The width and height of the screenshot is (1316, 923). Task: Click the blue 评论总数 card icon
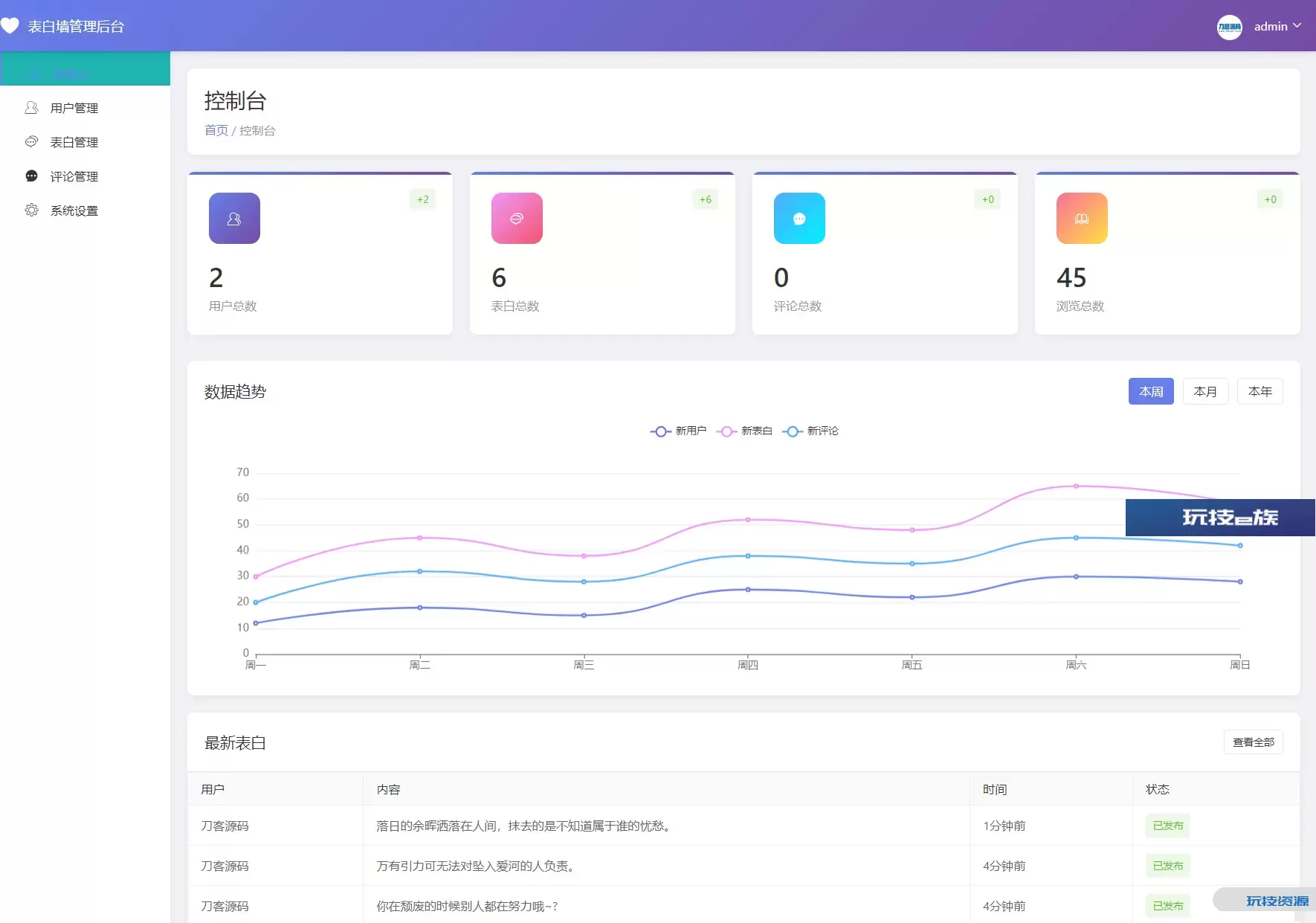click(x=799, y=219)
